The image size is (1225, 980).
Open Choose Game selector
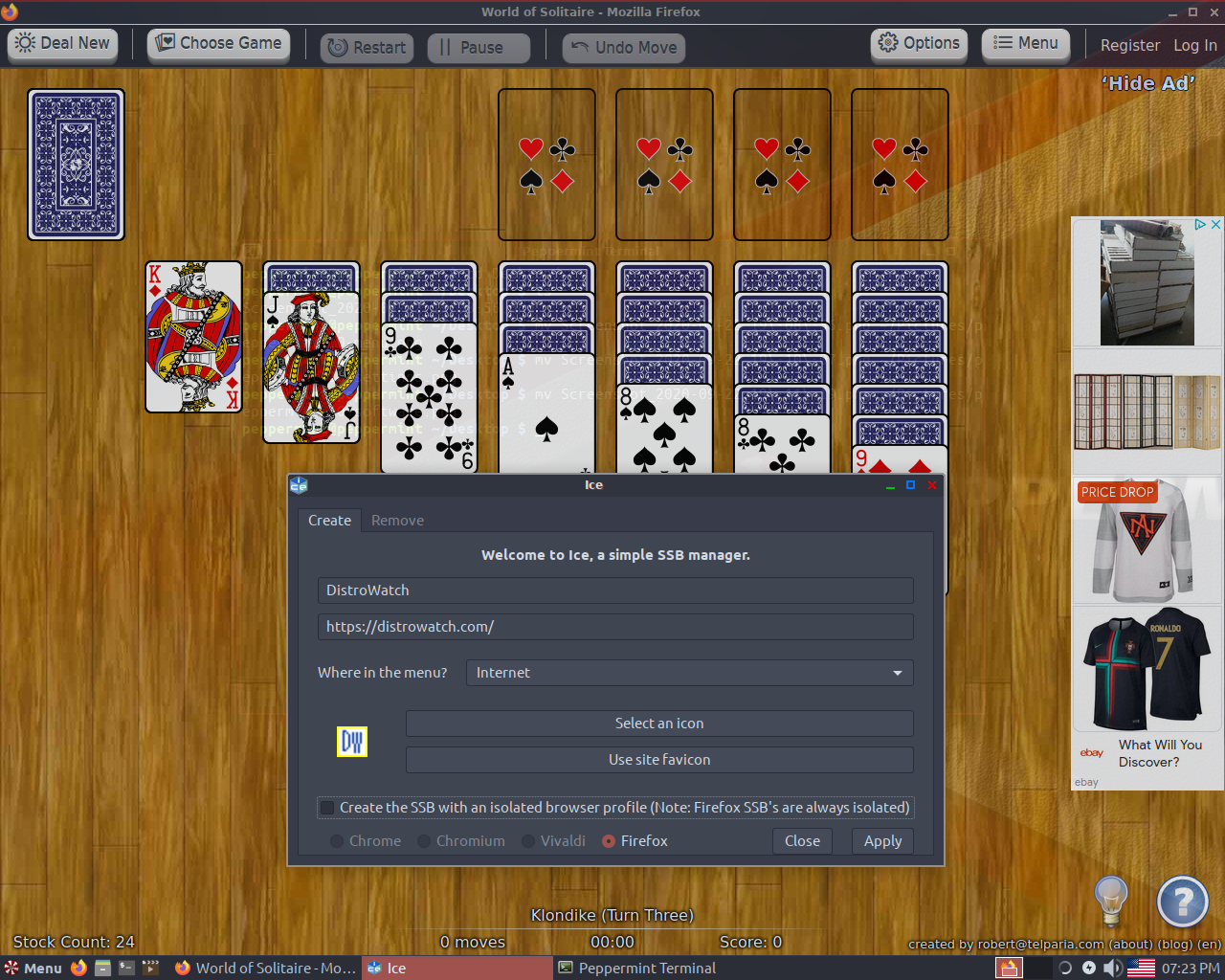[x=218, y=44]
